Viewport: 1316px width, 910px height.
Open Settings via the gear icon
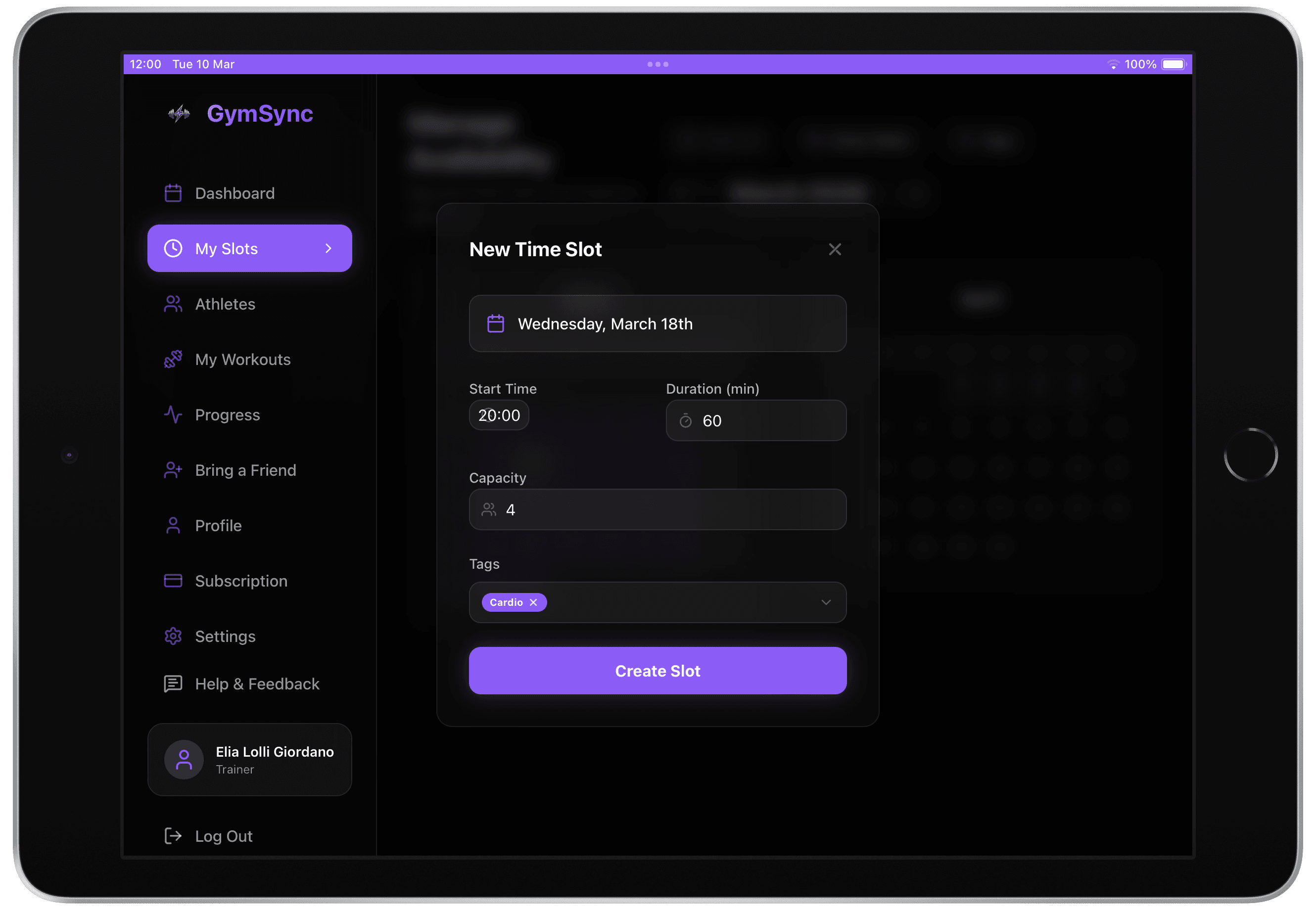(173, 636)
